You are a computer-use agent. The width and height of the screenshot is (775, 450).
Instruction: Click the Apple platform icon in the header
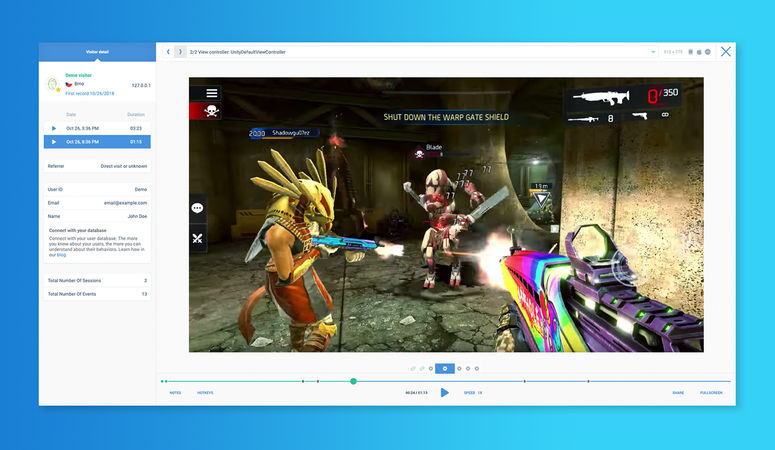pos(699,52)
